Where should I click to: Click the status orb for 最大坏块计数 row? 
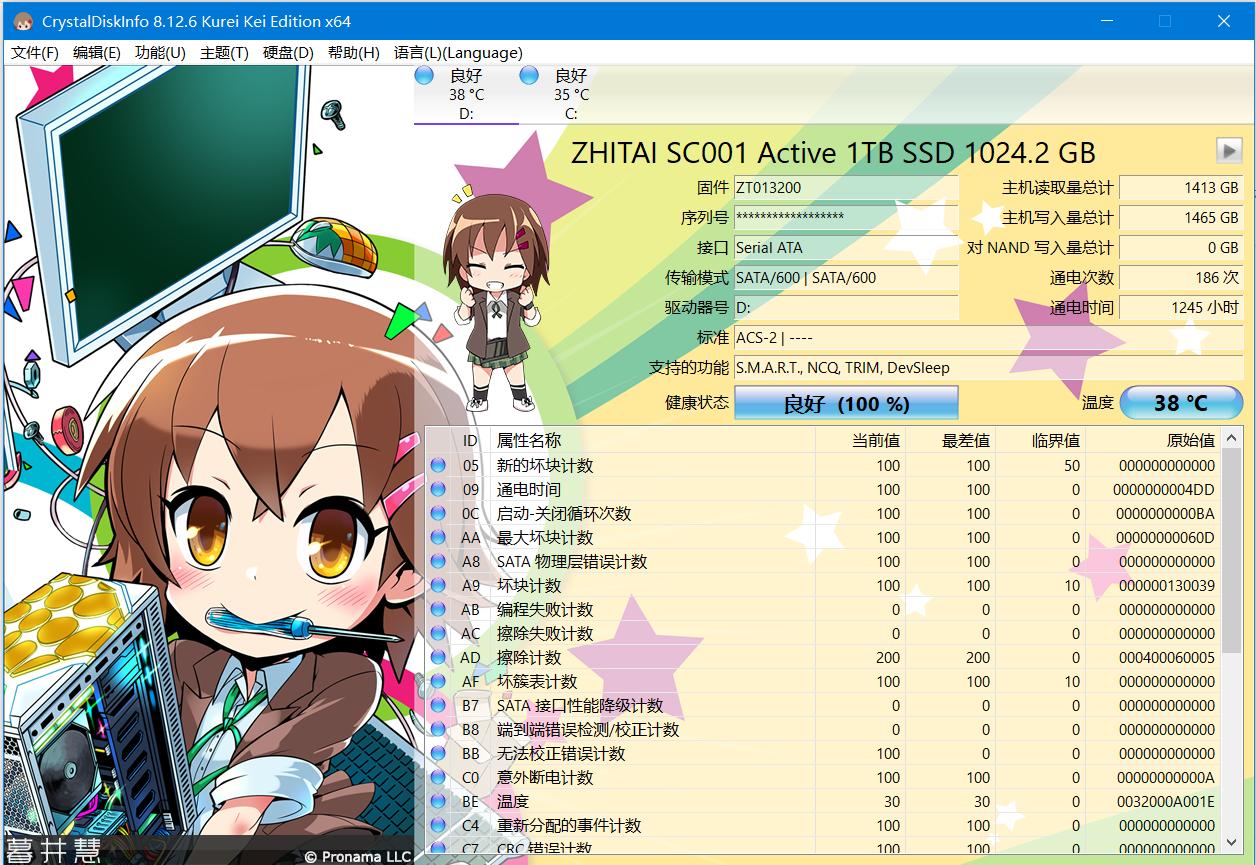(438, 537)
